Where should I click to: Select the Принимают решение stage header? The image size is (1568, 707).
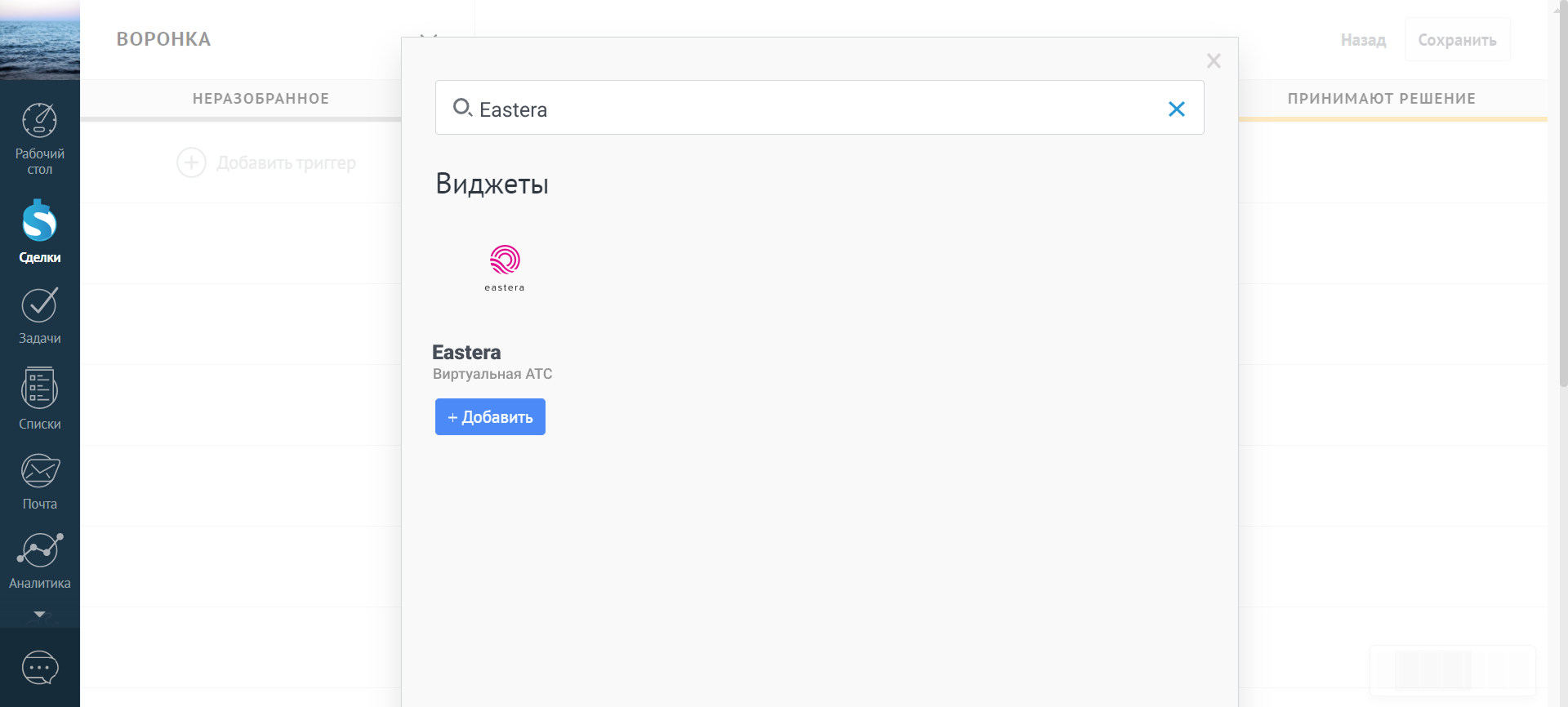(1381, 99)
